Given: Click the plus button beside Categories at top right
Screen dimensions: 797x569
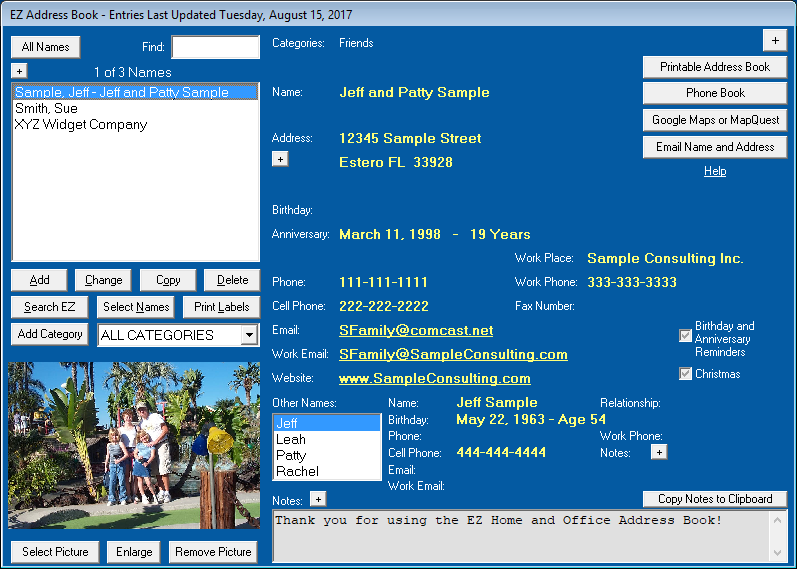Looking at the screenshot, I should (x=775, y=41).
